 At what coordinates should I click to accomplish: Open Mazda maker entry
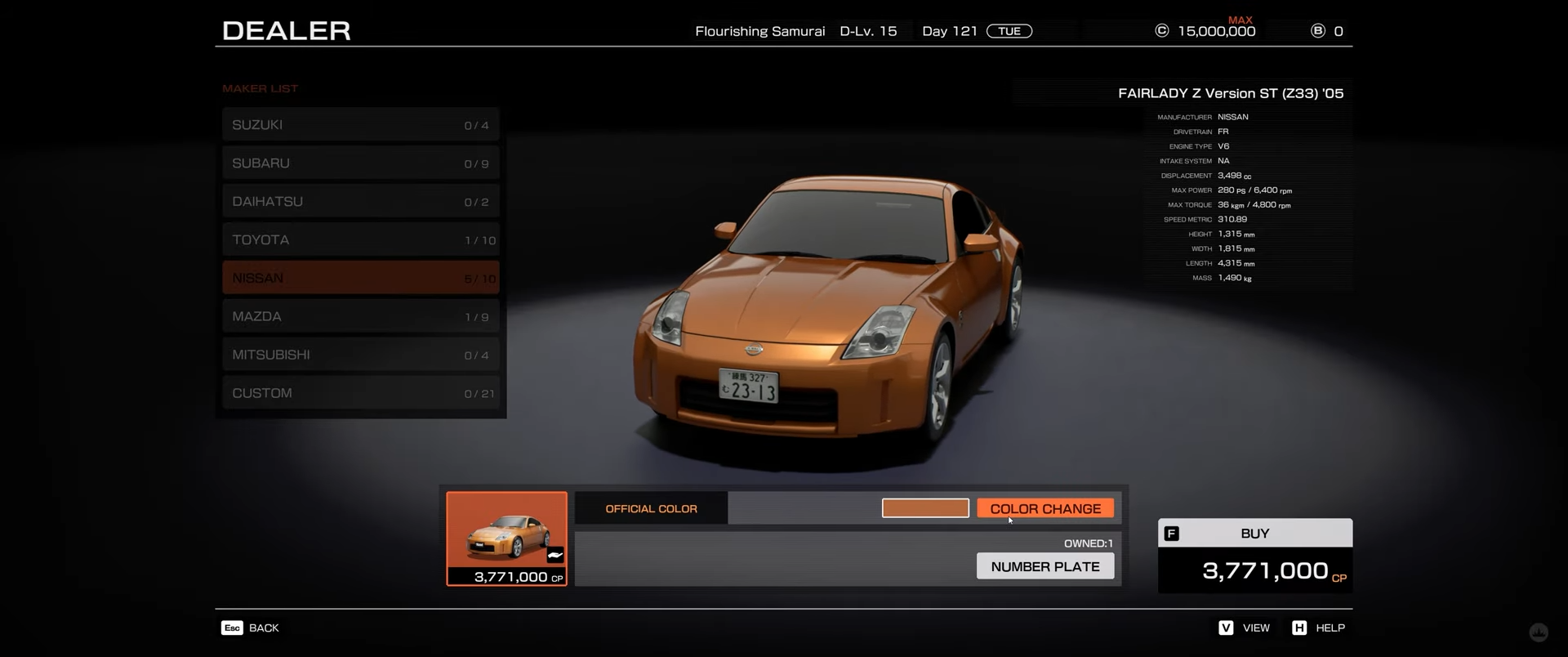tap(360, 316)
